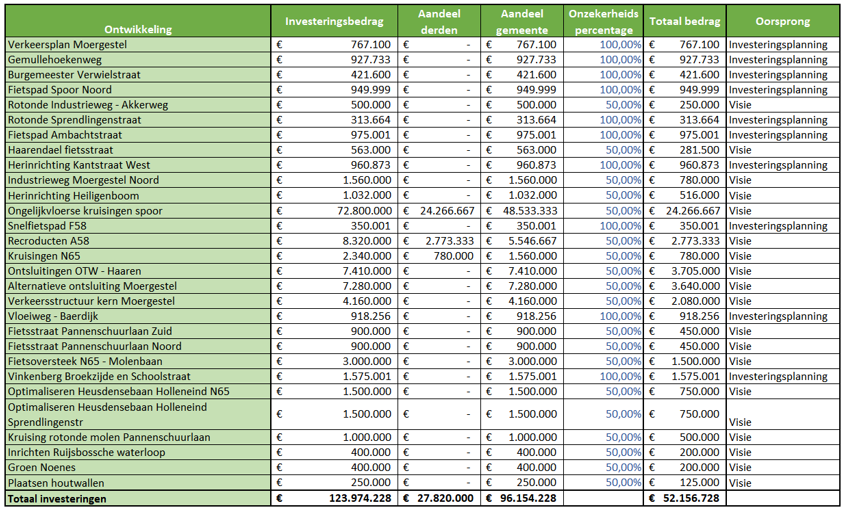Click the Aandeel derden header cell

[x=438, y=21]
